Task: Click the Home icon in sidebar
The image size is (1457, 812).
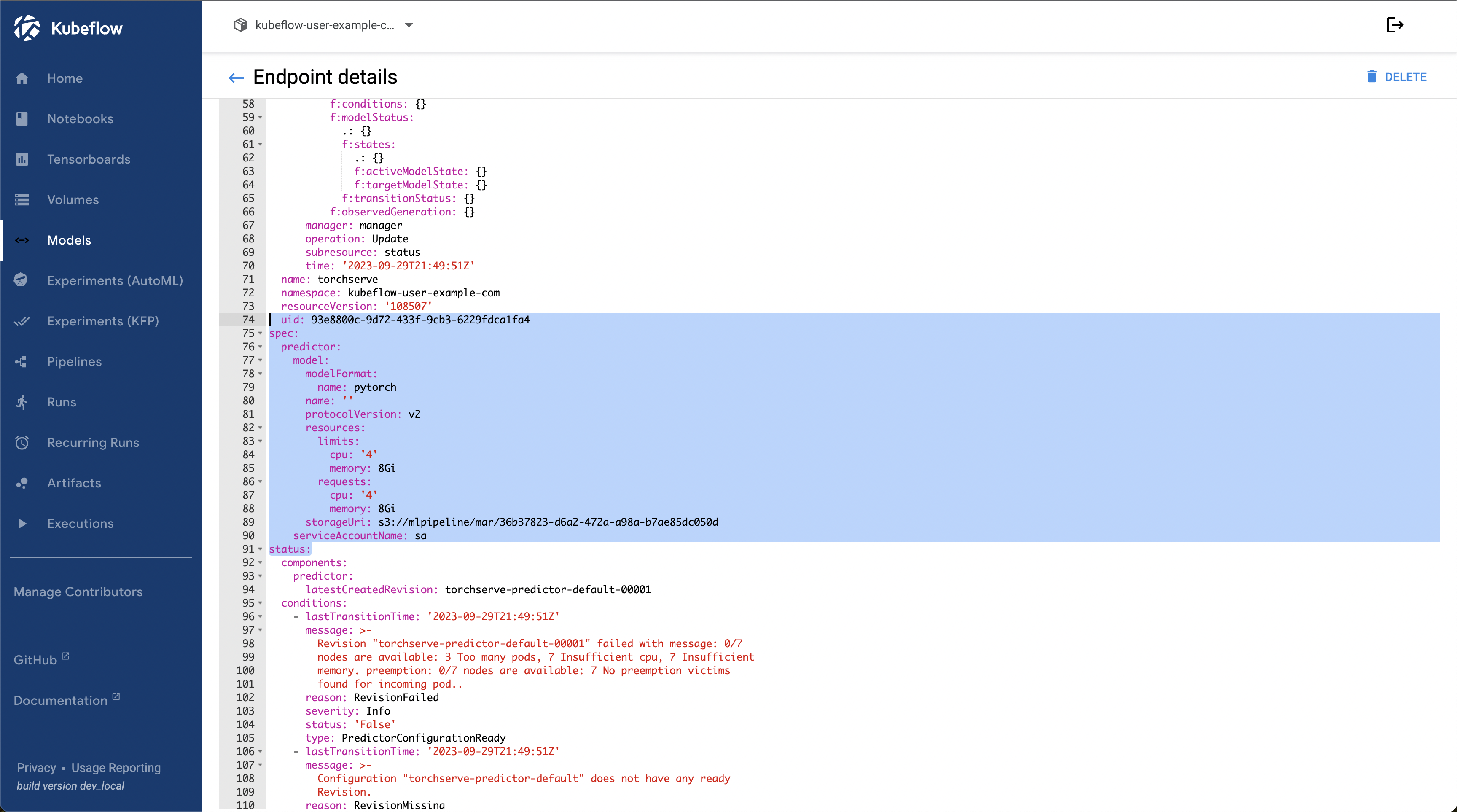Action: 22,78
